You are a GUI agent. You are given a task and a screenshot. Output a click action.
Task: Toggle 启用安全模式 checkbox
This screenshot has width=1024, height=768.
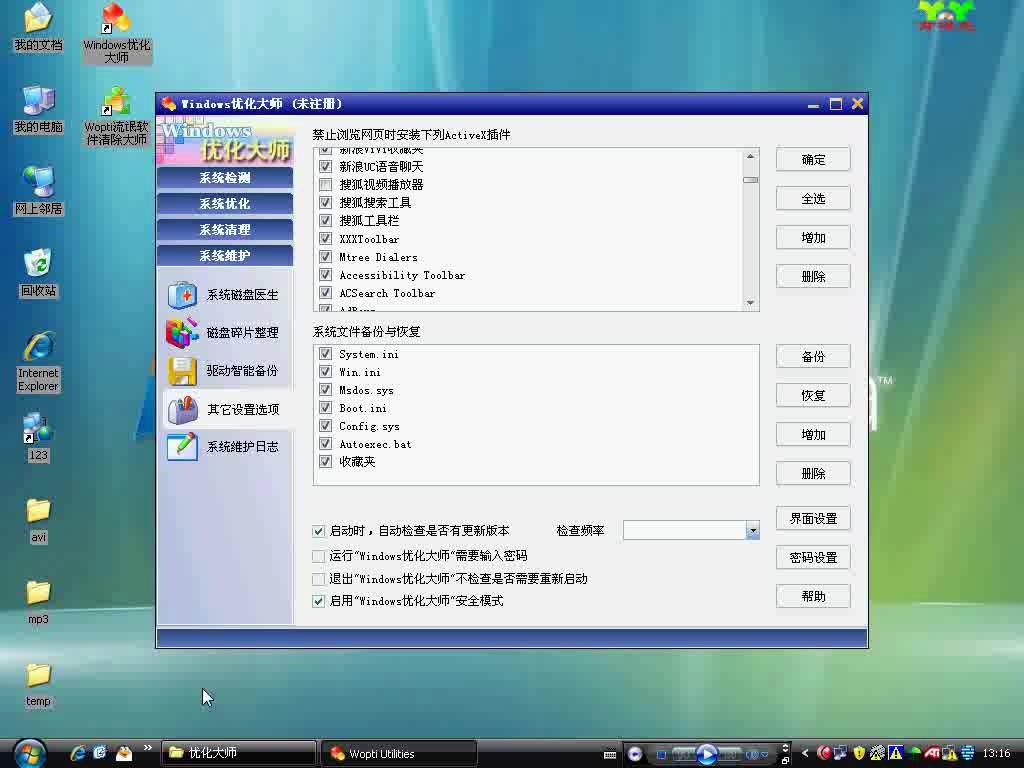[x=318, y=601]
